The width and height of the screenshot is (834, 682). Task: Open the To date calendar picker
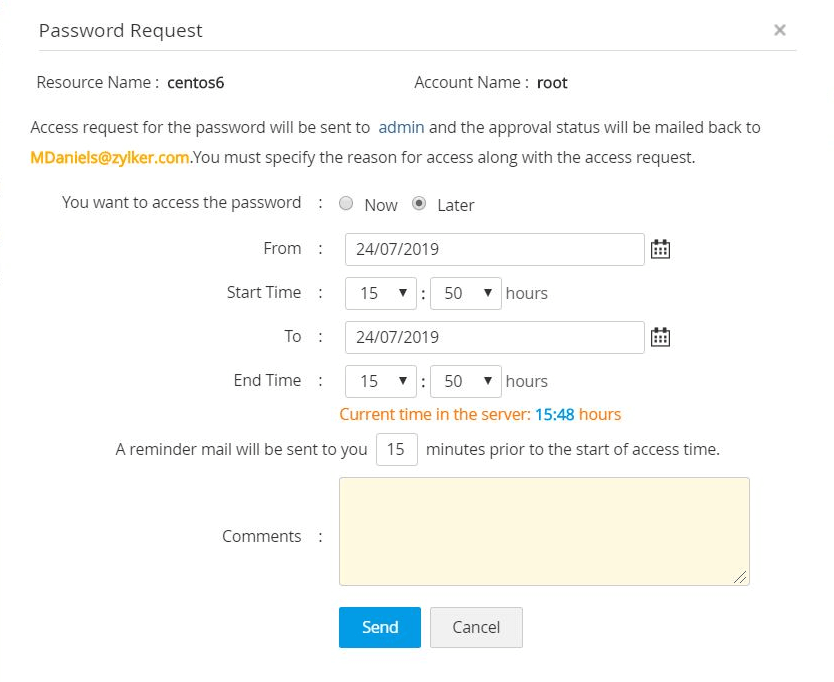click(660, 337)
